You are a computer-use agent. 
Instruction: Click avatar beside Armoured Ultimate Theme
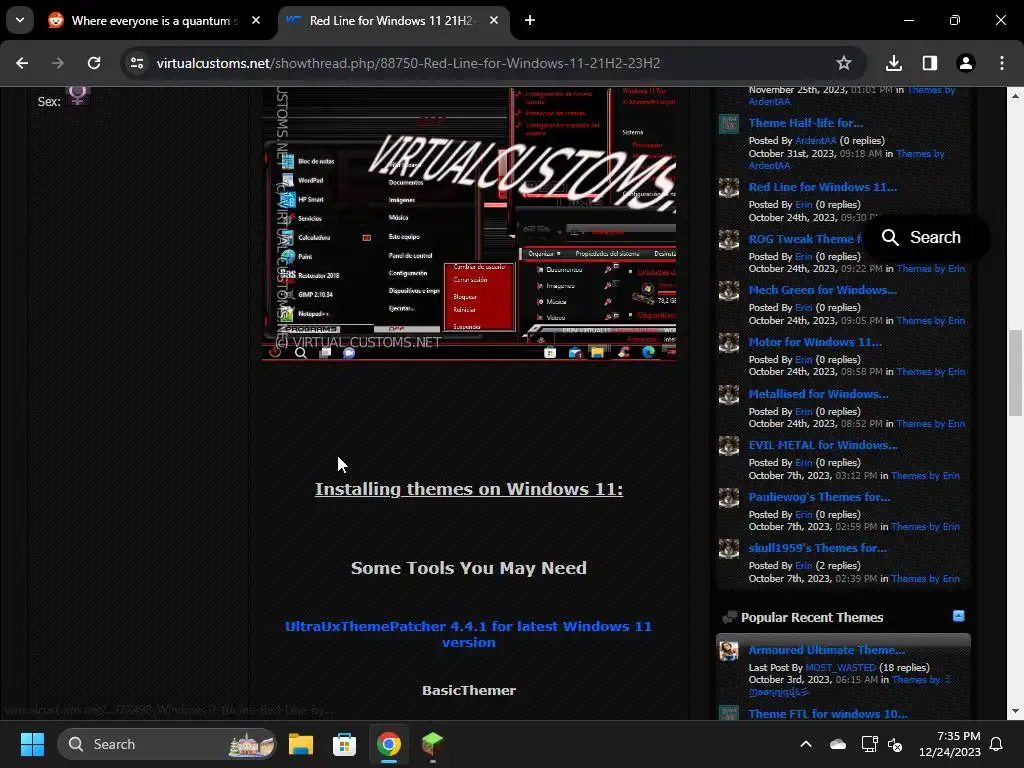[729, 650]
